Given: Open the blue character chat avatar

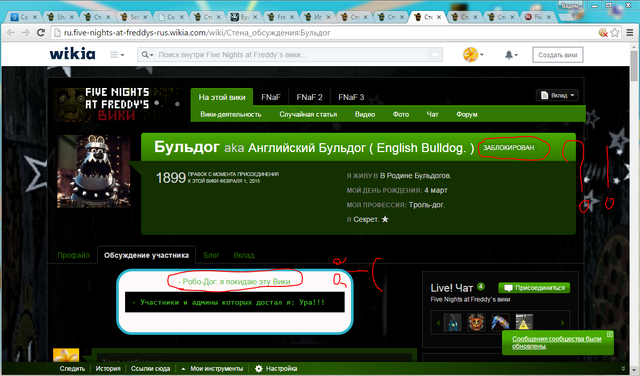Looking at the screenshot, I should point(453,322).
